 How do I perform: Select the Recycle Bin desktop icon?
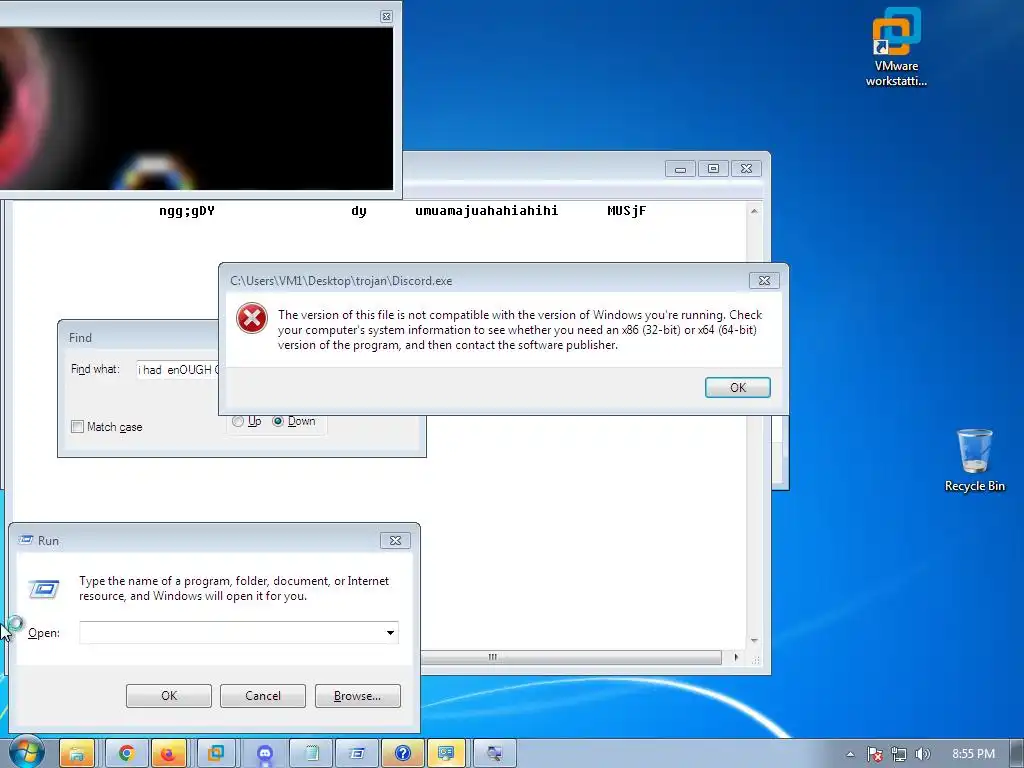974,460
